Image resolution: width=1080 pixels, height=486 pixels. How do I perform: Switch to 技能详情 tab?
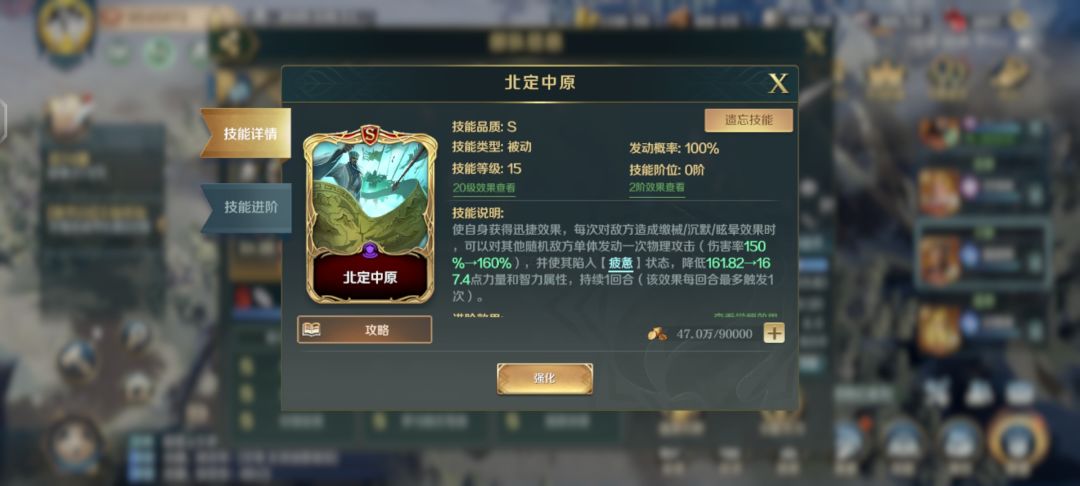245,134
